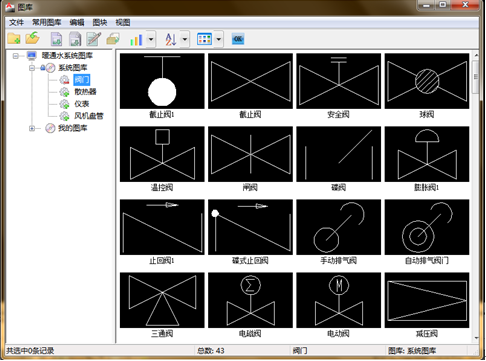Select the 截止阀 bowtie block thumbnail

(x=250, y=81)
